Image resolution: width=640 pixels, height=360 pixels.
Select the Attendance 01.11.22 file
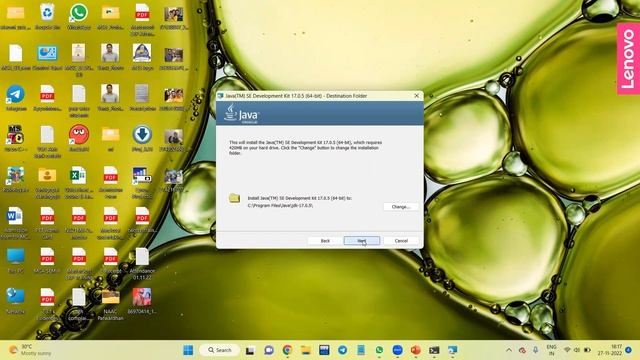142,264
